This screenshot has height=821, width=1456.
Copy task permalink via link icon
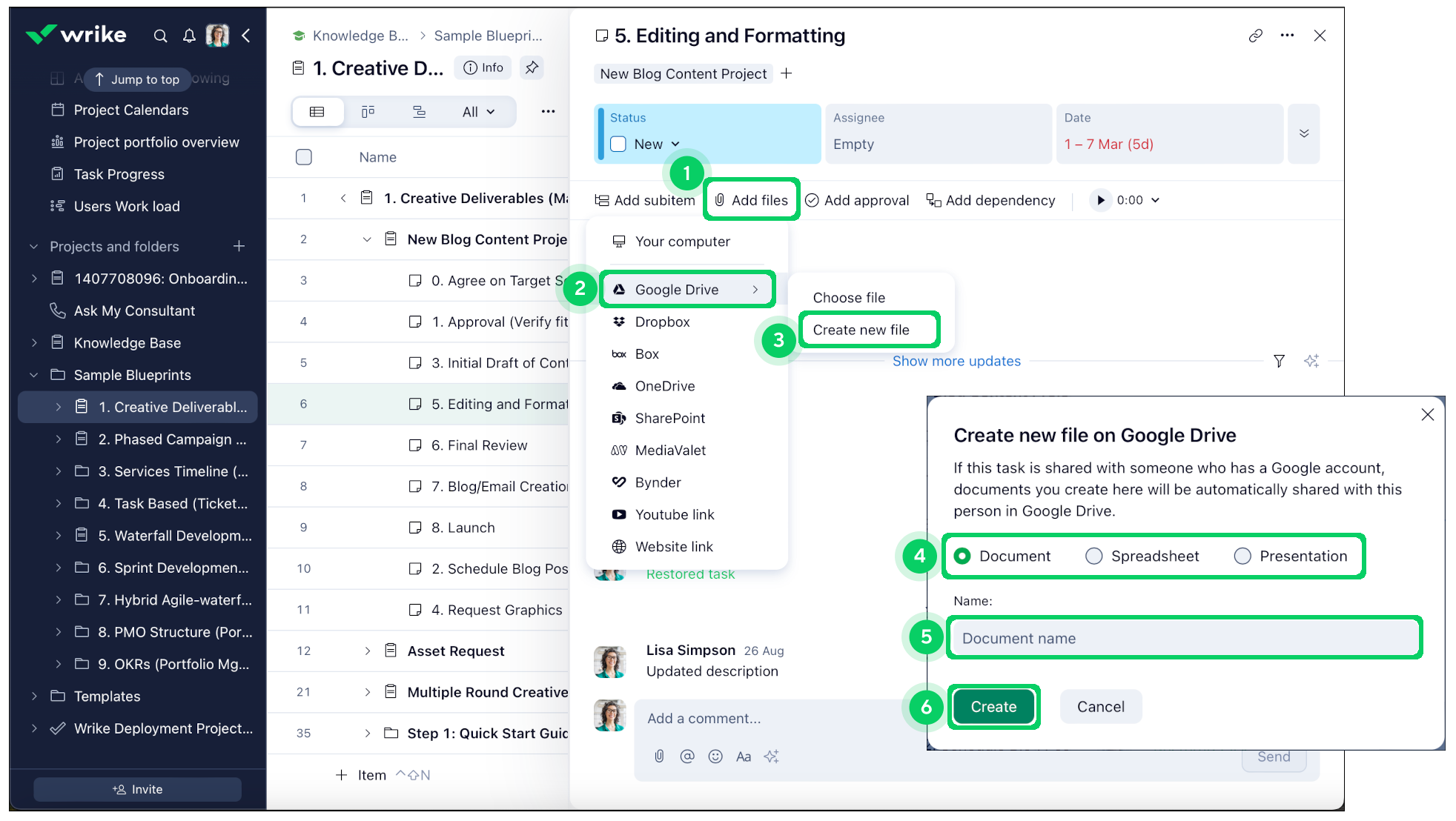pos(1255,36)
